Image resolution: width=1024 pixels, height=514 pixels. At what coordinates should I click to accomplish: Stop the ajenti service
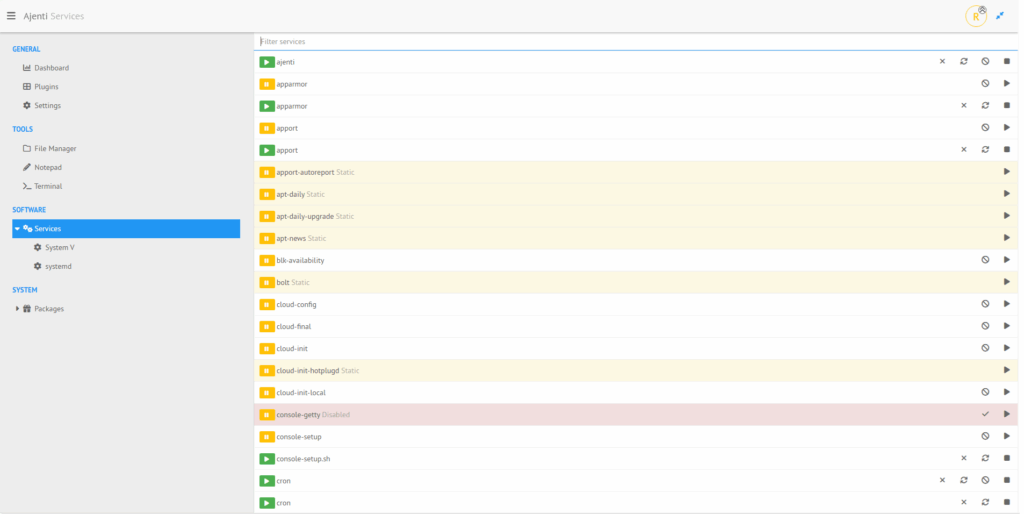(1007, 62)
